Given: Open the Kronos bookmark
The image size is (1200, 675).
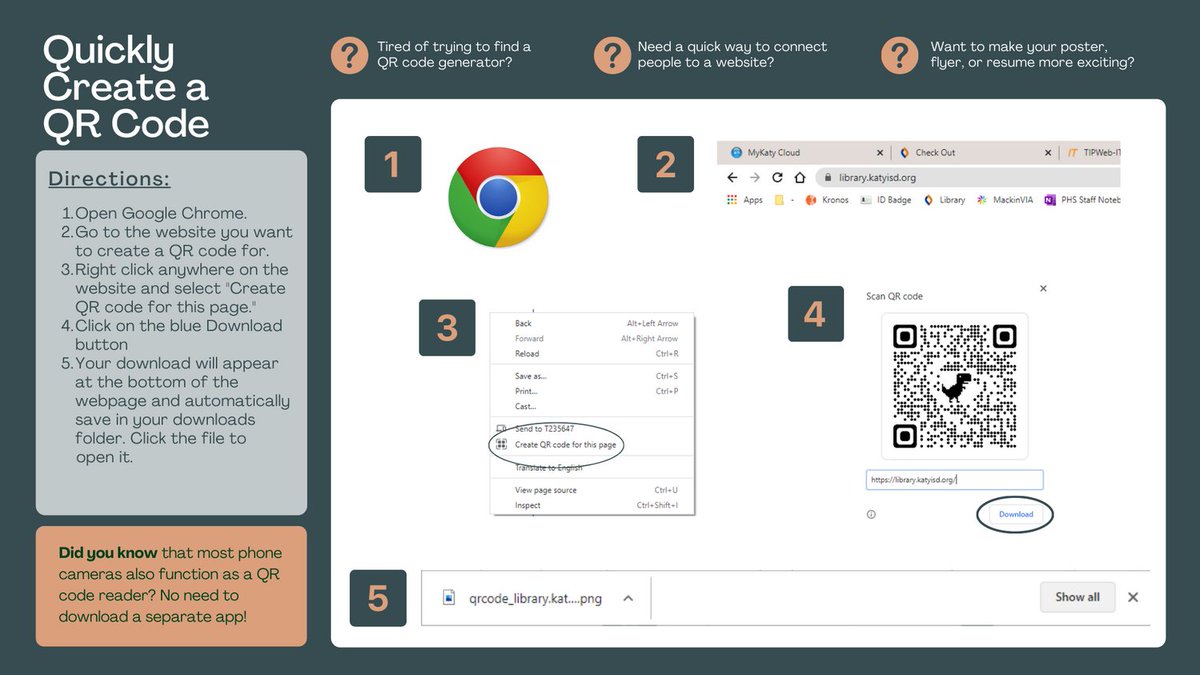Looking at the screenshot, I should [827, 200].
